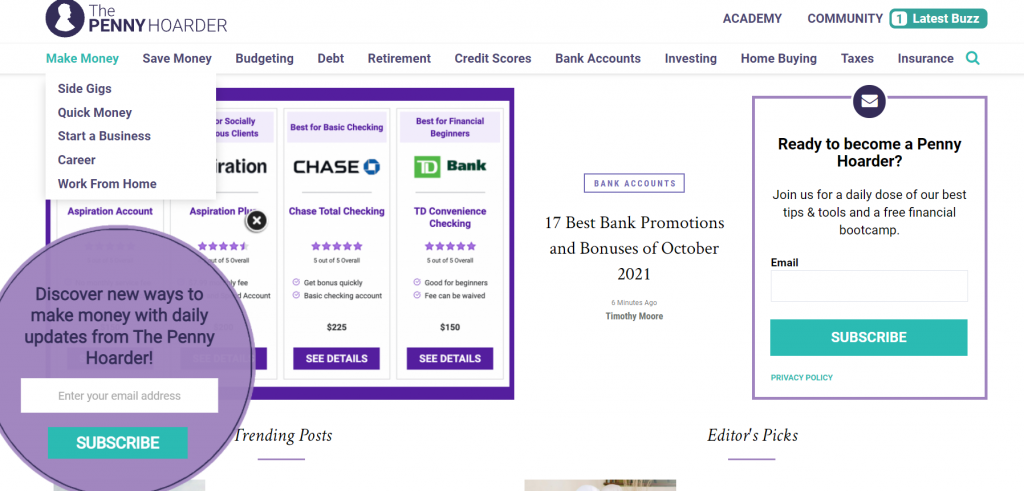
Task: Open the Privacy Policy link
Action: [x=802, y=378]
